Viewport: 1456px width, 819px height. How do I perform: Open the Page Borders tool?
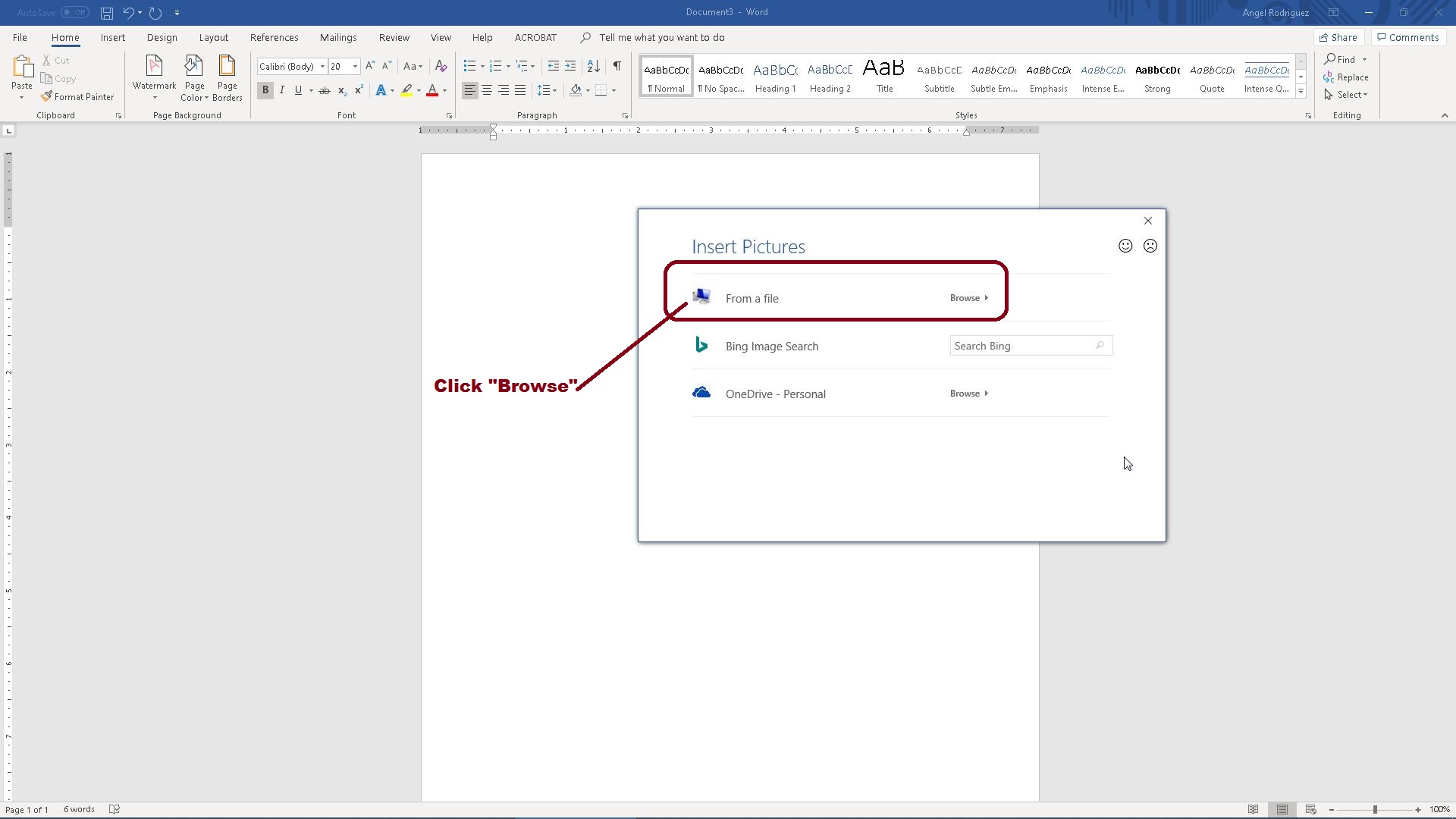coord(227,77)
